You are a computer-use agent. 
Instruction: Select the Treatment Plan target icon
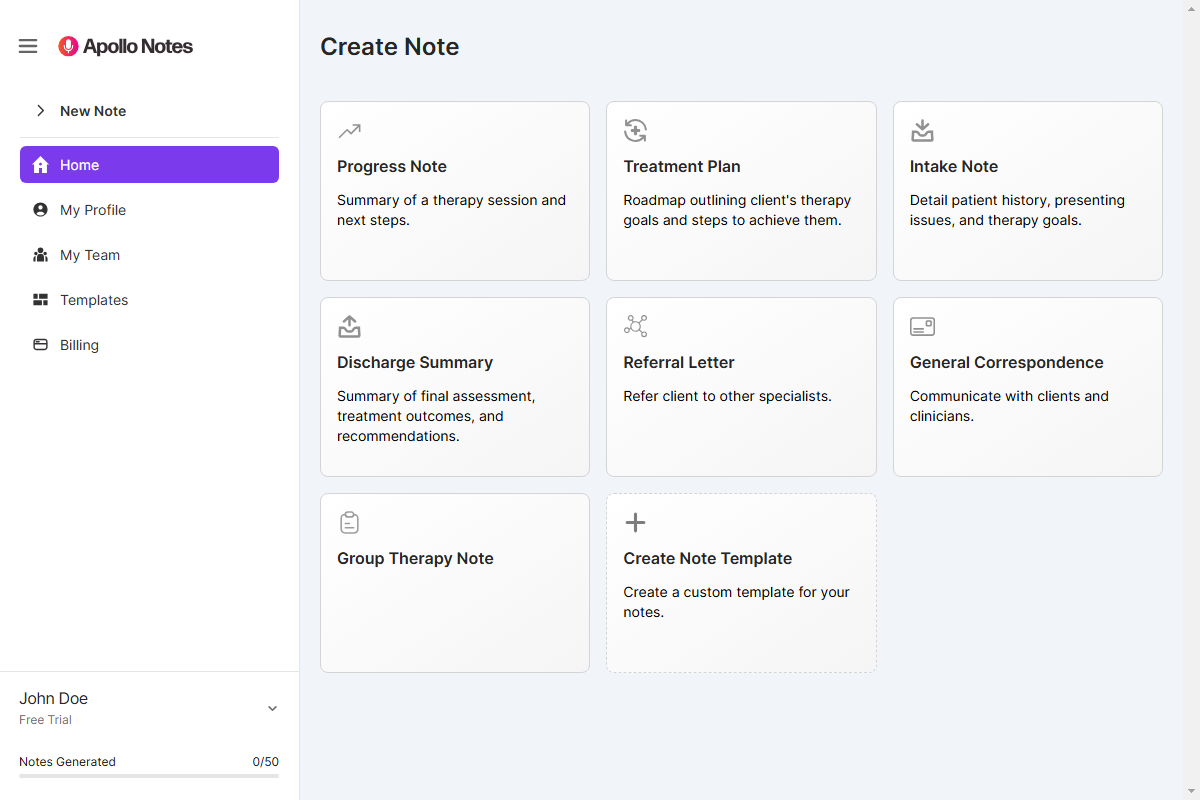click(x=635, y=130)
